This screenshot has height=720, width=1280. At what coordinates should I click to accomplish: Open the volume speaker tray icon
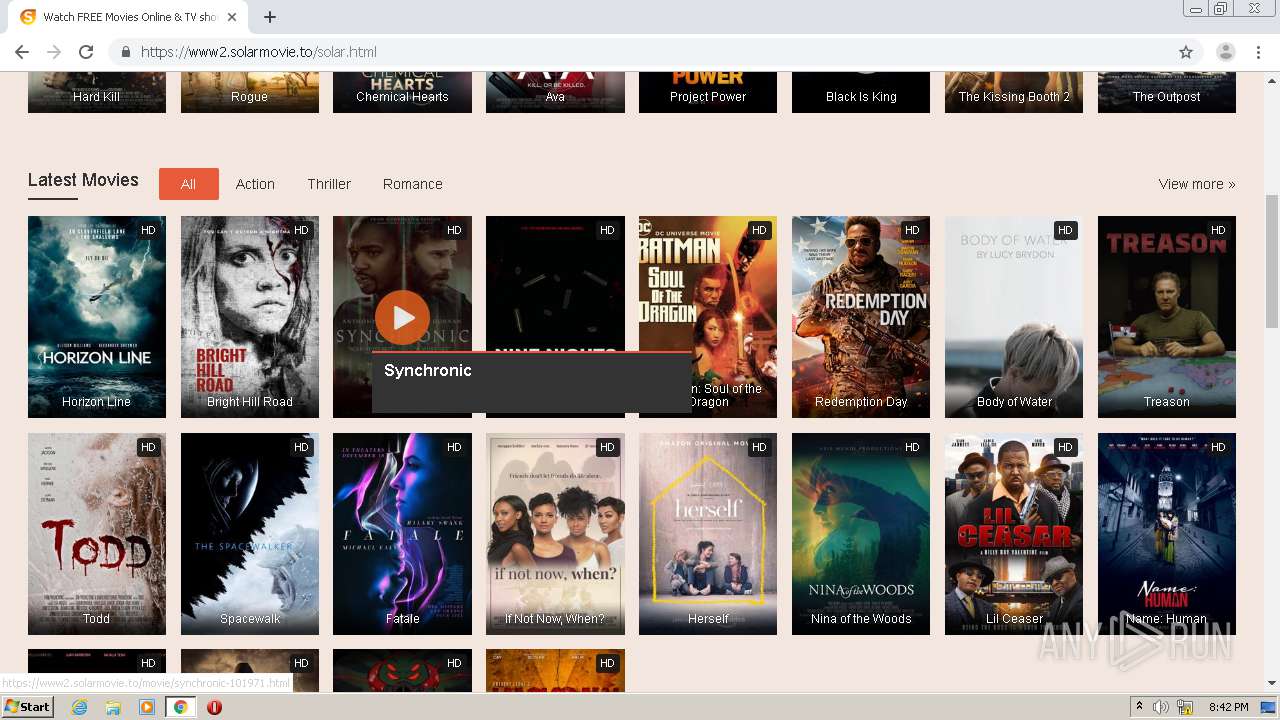1160,707
